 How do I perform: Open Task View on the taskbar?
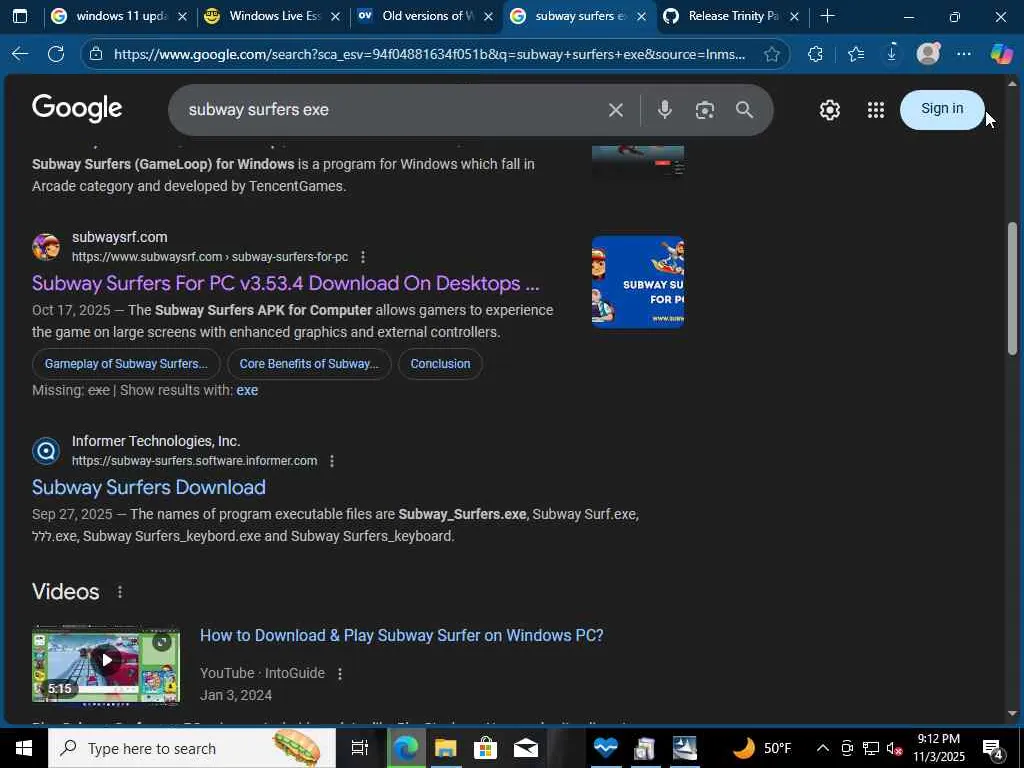pyautogui.click(x=359, y=748)
